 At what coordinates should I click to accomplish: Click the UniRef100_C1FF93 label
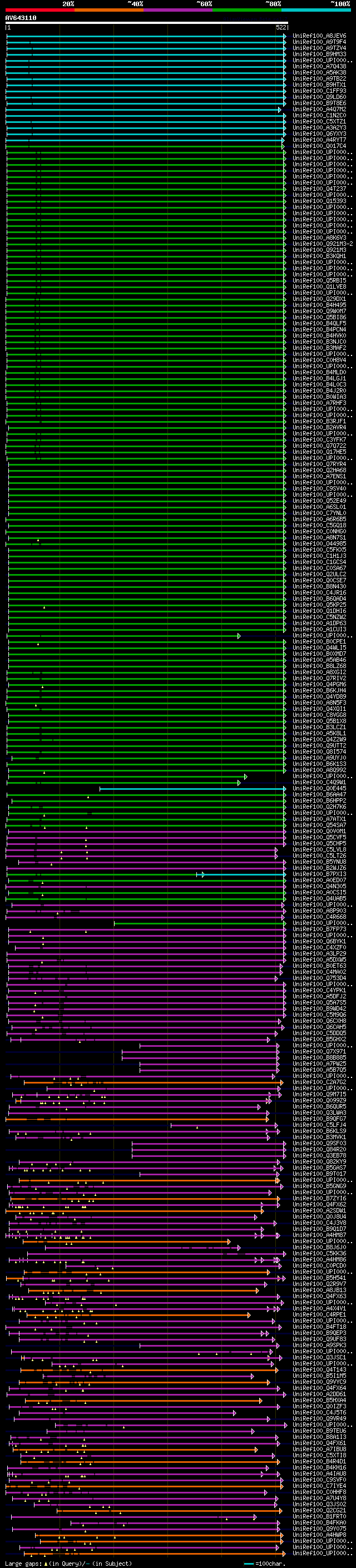coord(319,91)
